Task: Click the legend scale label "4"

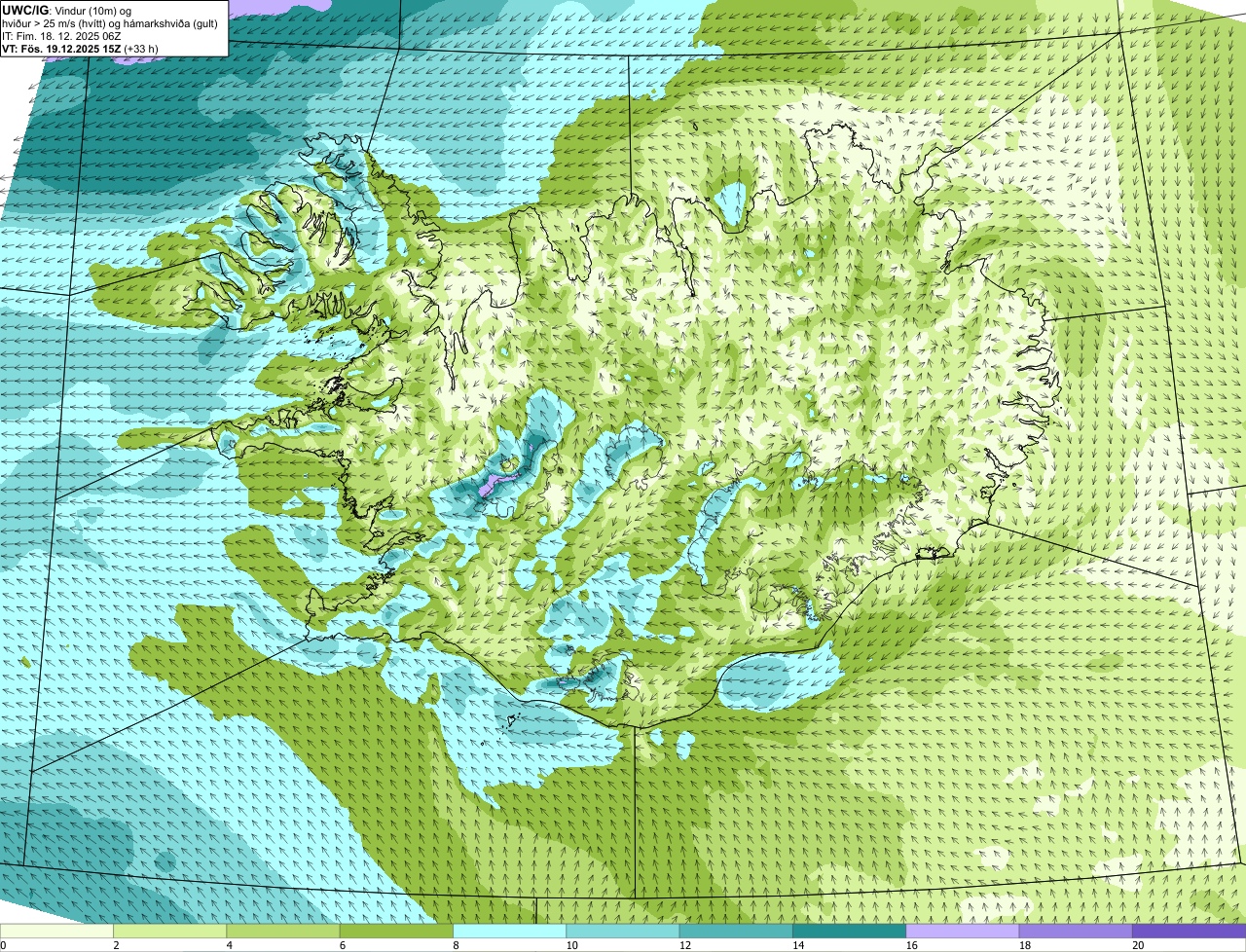Action: pos(228,945)
